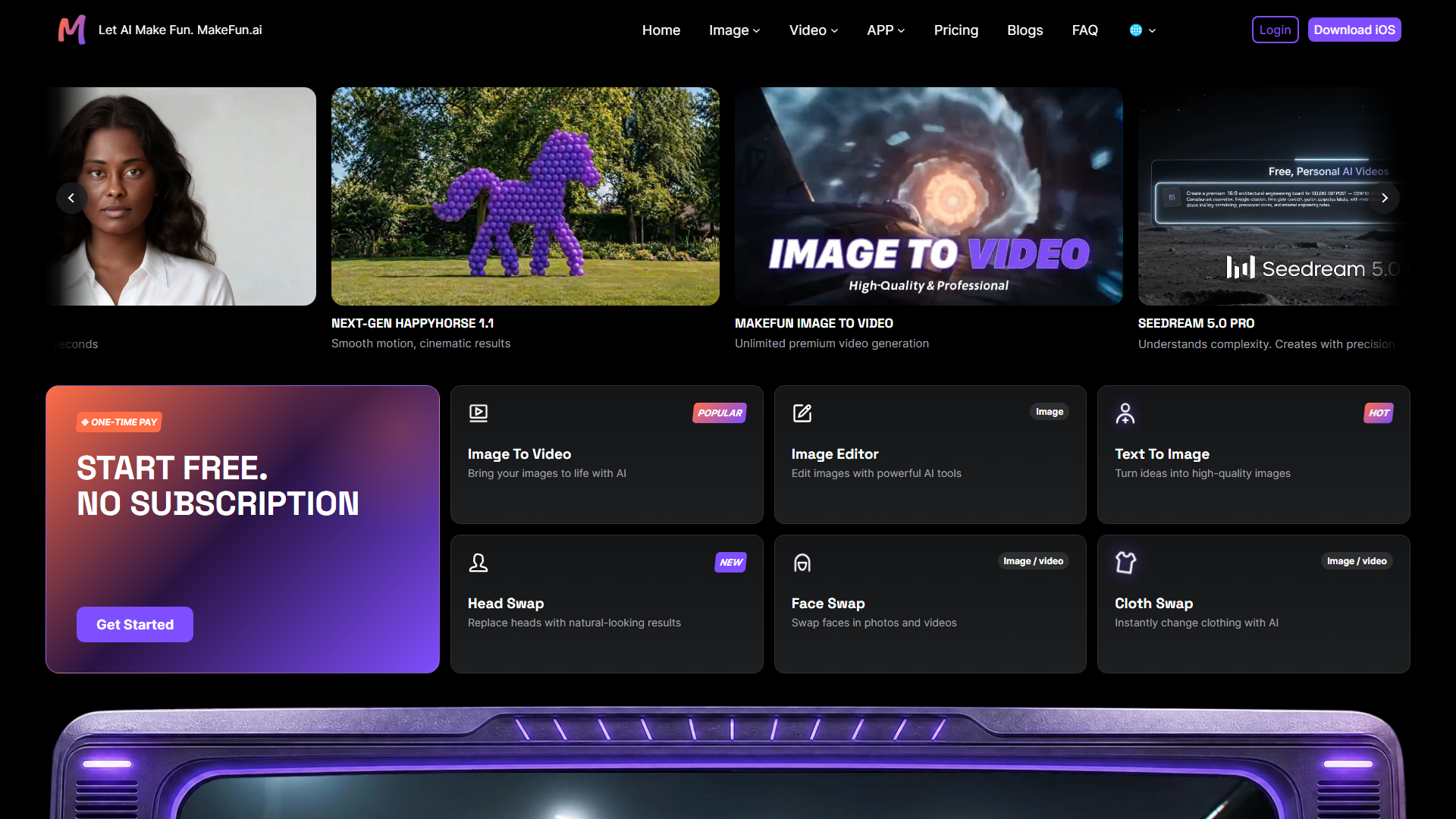
Task: Click 'Understands complexity. Creates with precision' text
Action: (x=1266, y=344)
